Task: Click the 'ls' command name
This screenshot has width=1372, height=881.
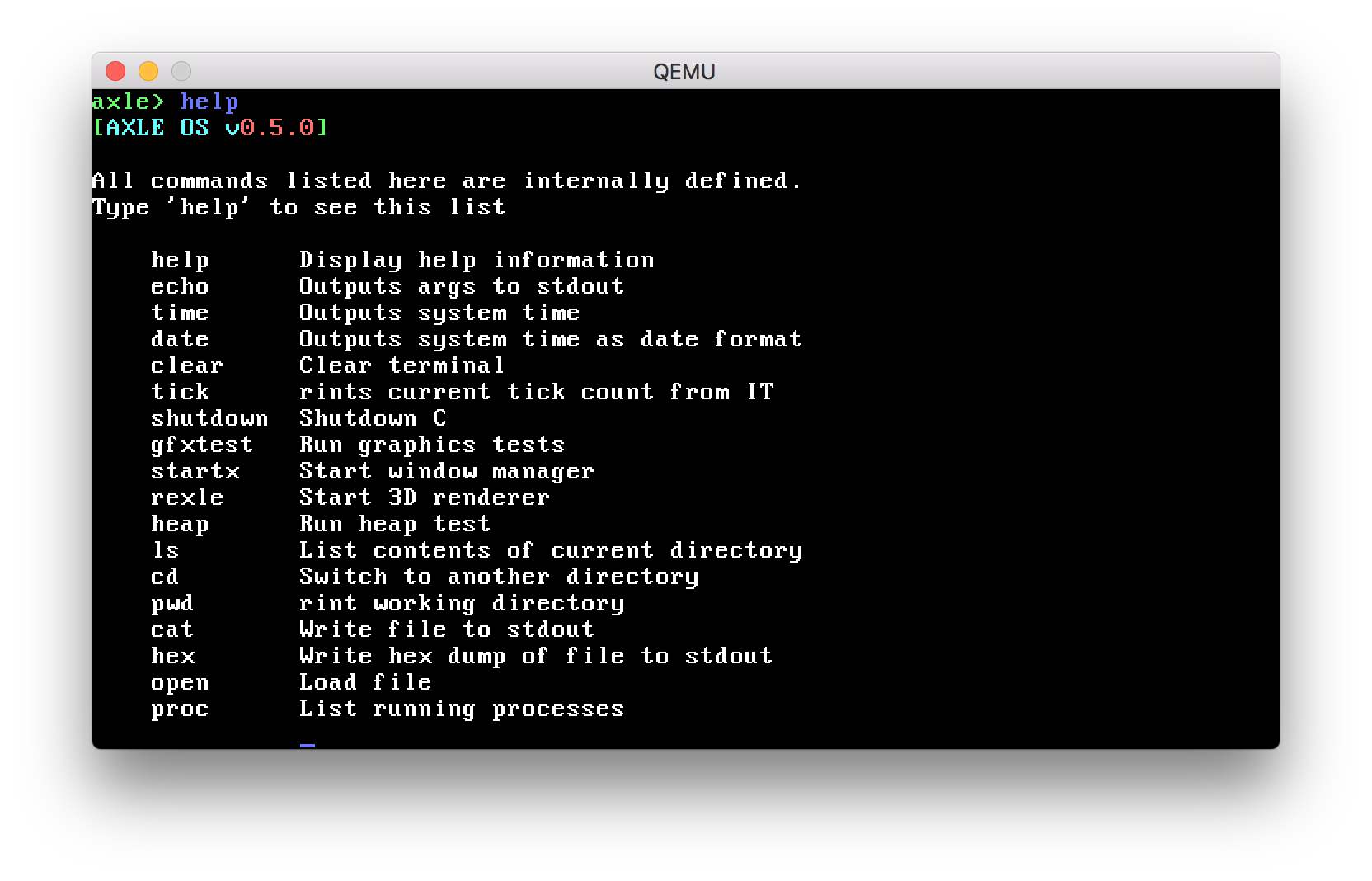Action: (x=165, y=550)
